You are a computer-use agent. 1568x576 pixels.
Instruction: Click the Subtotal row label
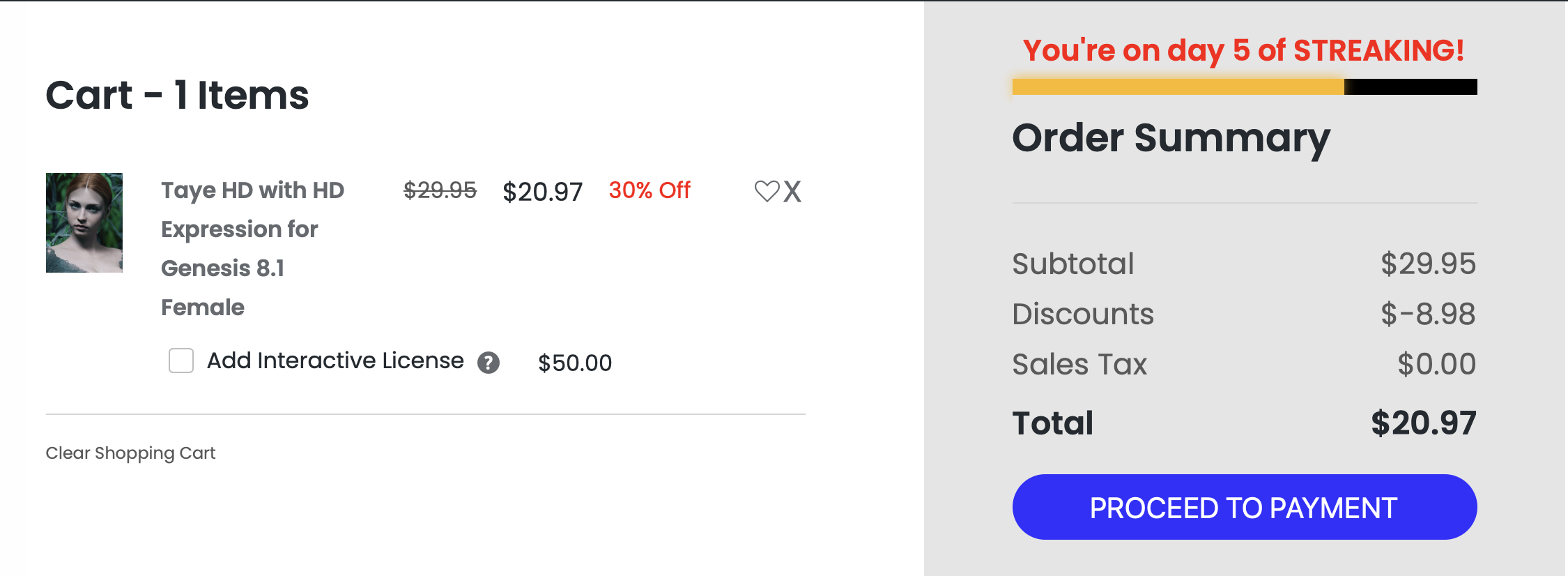coord(1073,264)
